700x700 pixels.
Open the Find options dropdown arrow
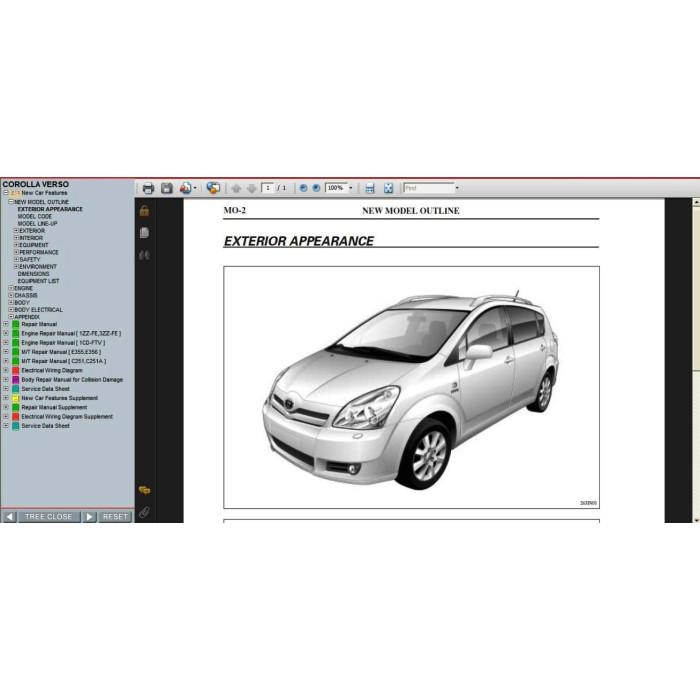point(457,188)
